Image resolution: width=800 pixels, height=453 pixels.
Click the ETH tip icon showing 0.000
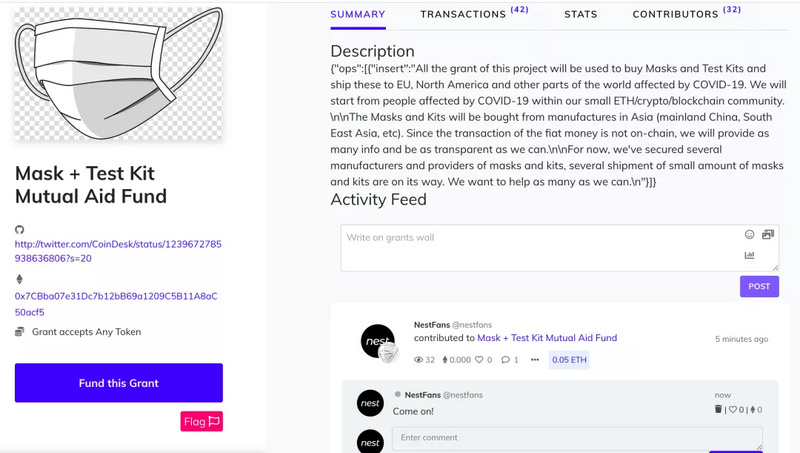point(445,360)
